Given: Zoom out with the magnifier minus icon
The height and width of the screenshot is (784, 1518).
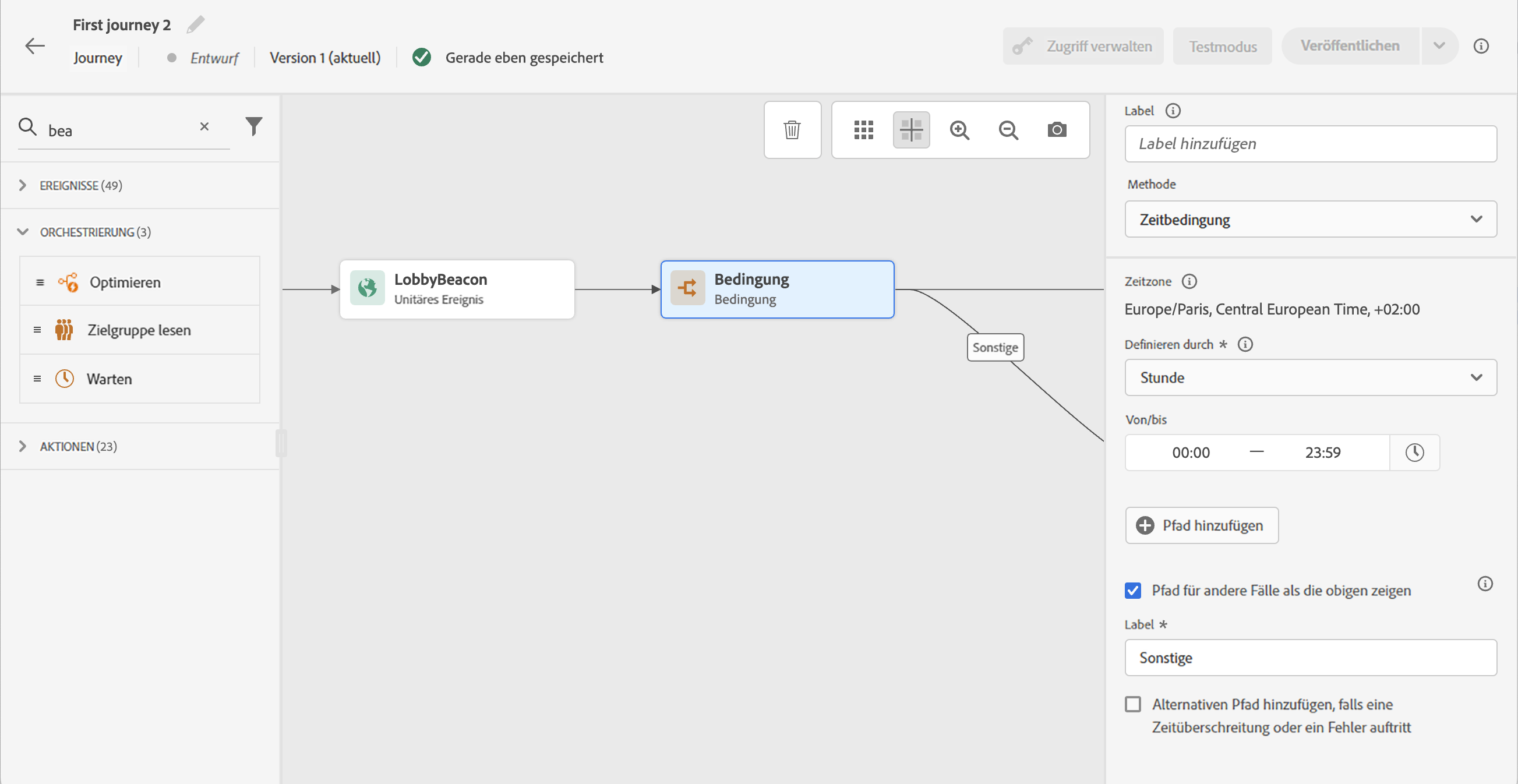Looking at the screenshot, I should tap(1008, 129).
